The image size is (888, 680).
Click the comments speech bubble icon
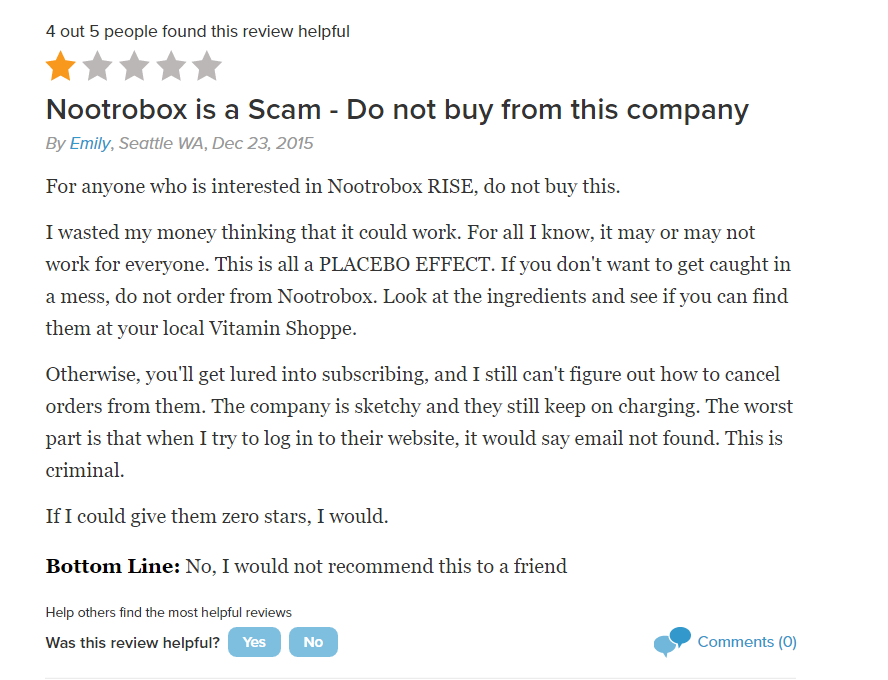click(x=672, y=641)
